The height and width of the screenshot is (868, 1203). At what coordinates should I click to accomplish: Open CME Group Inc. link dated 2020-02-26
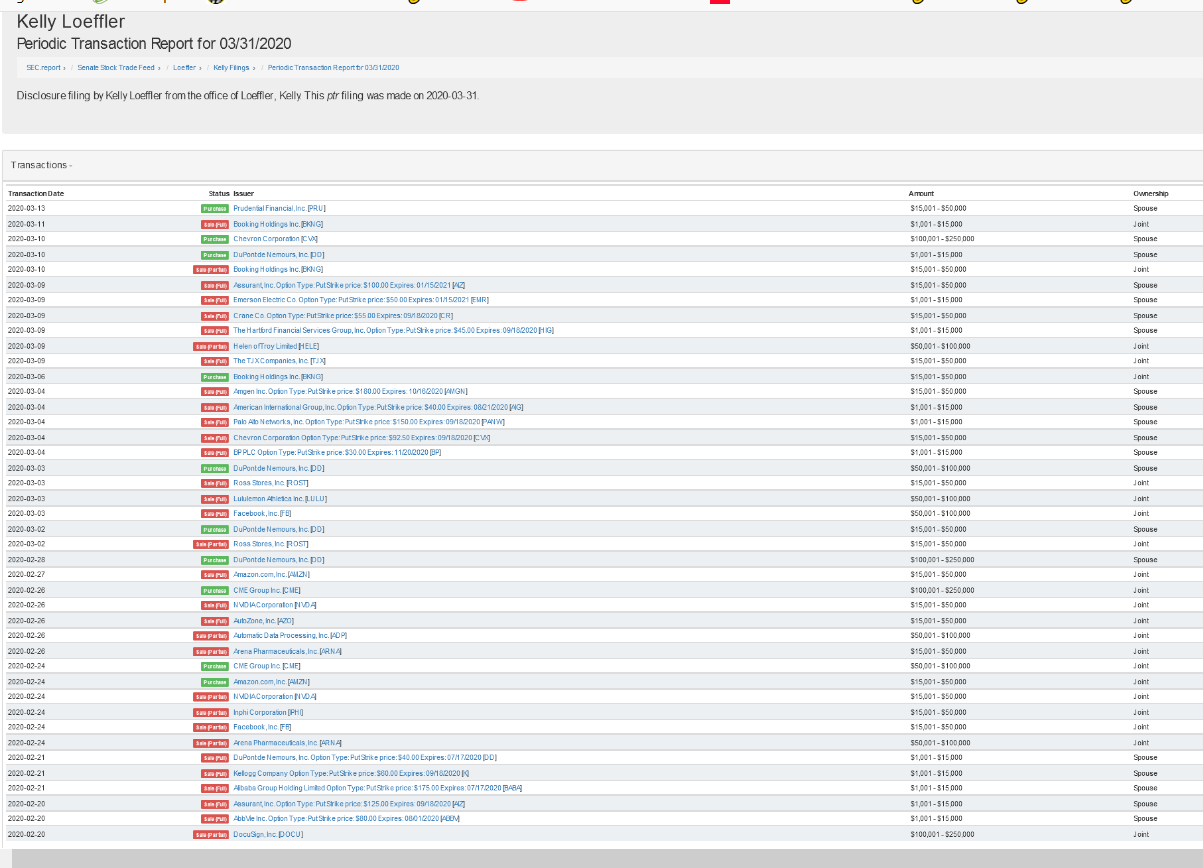click(x=267, y=590)
